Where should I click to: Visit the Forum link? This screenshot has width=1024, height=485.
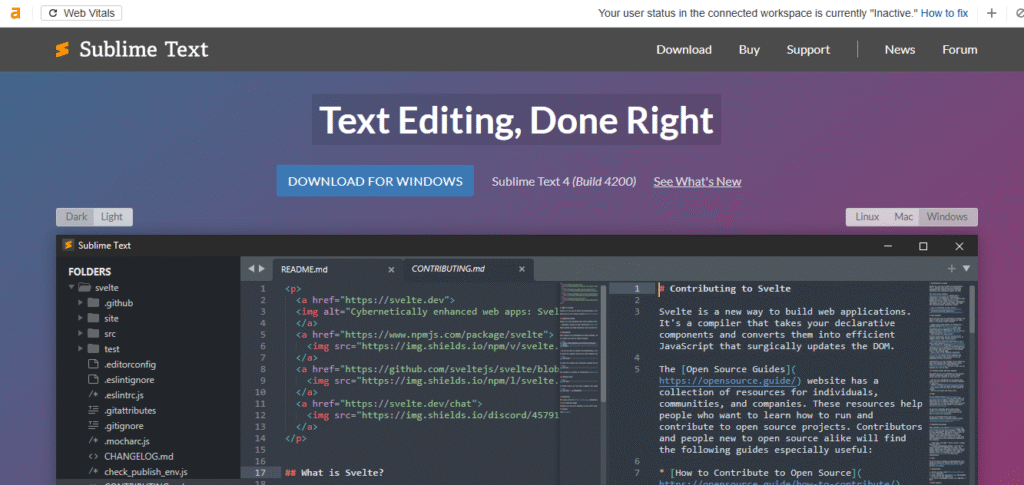click(x=959, y=50)
